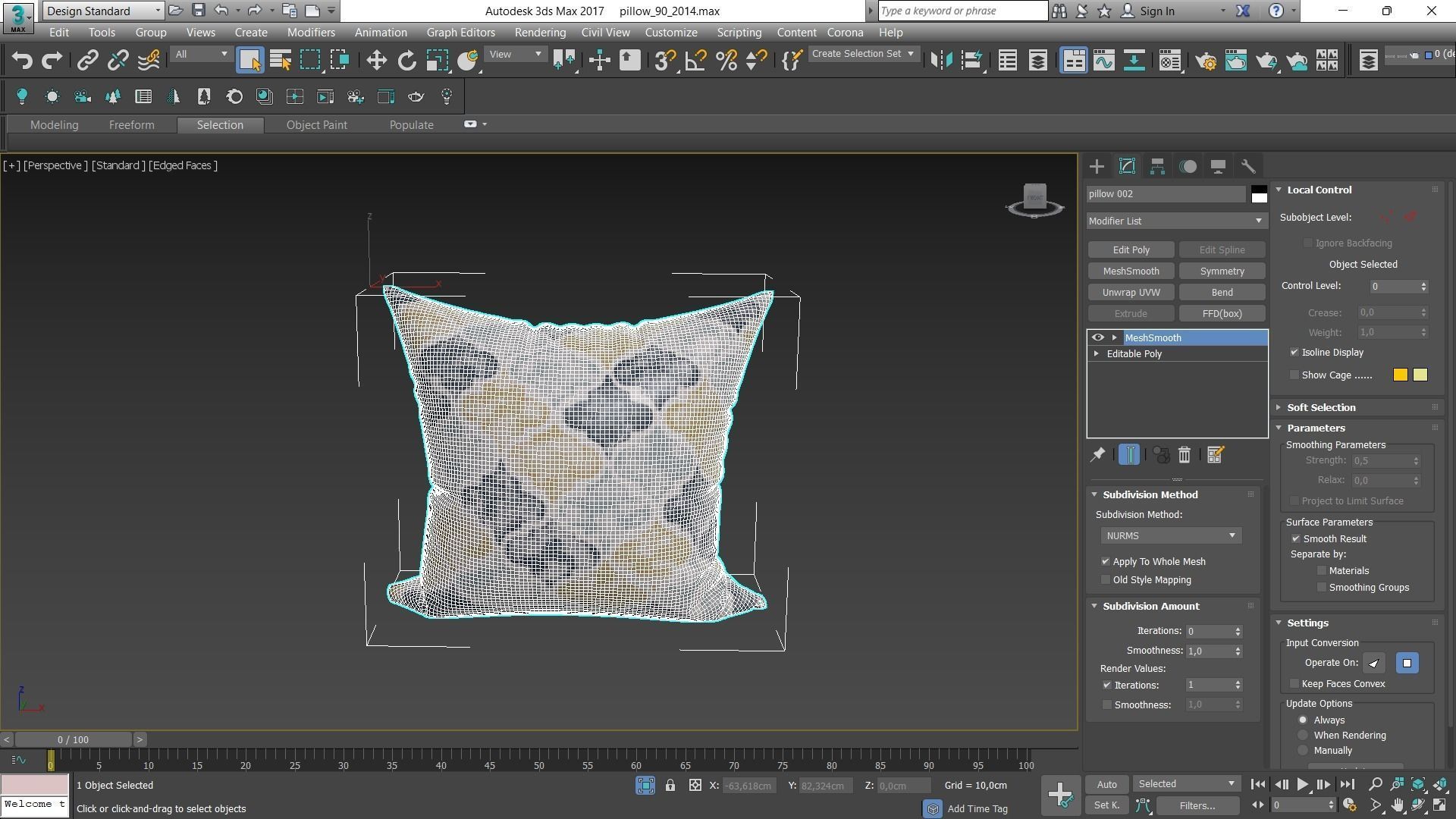Open Configure Modifier Sets icon
This screenshot has height=819, width=1456.
pos(1215,455)
